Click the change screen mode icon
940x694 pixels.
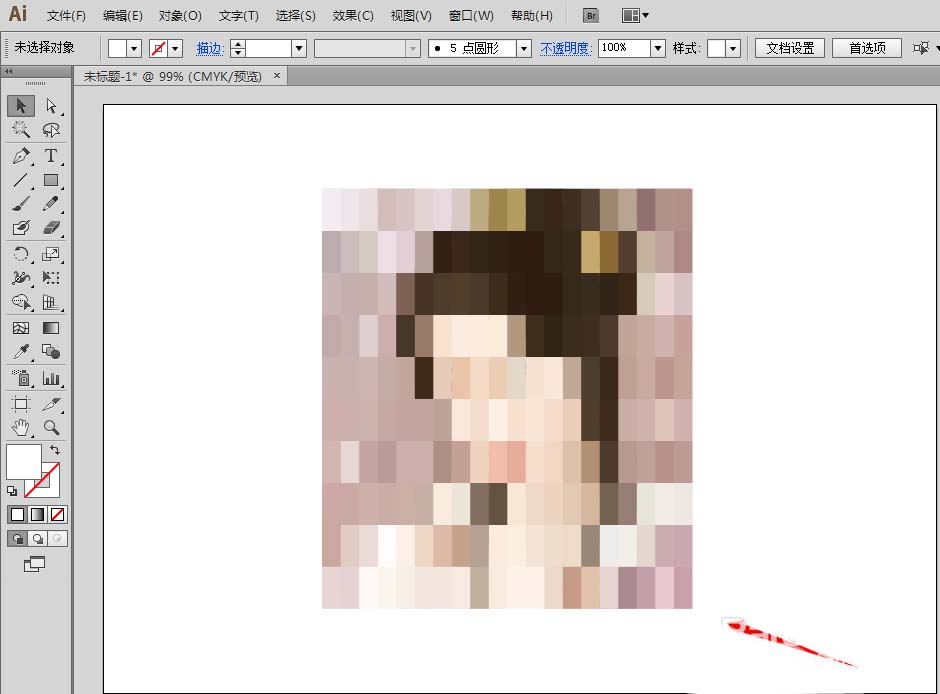pos(34,564)
